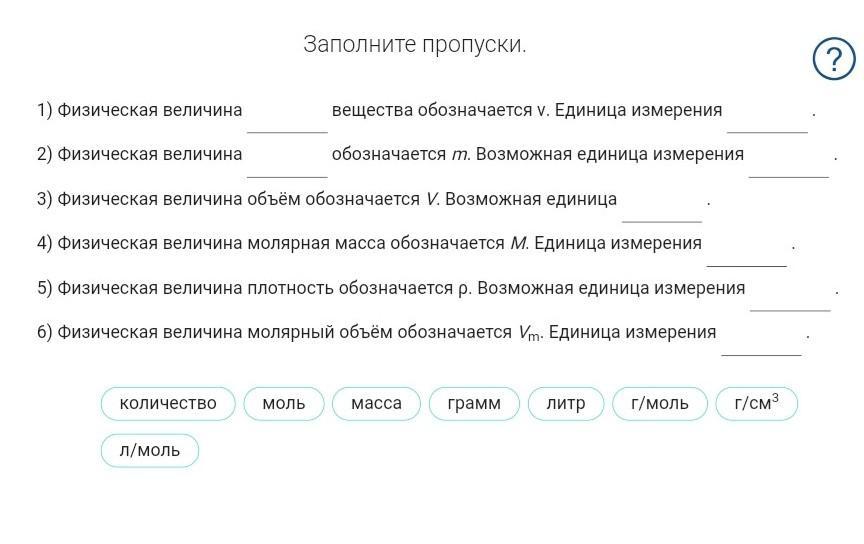Screen dimensions: 864x544
Task: Pick the 'количество' word chip
Action: coord(168,404)
